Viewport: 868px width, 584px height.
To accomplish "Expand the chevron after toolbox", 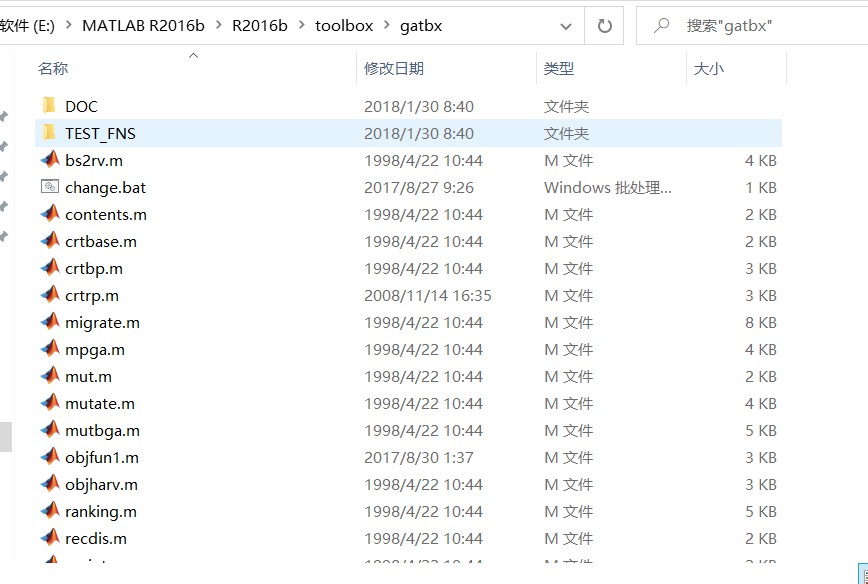I will (386, 25).
